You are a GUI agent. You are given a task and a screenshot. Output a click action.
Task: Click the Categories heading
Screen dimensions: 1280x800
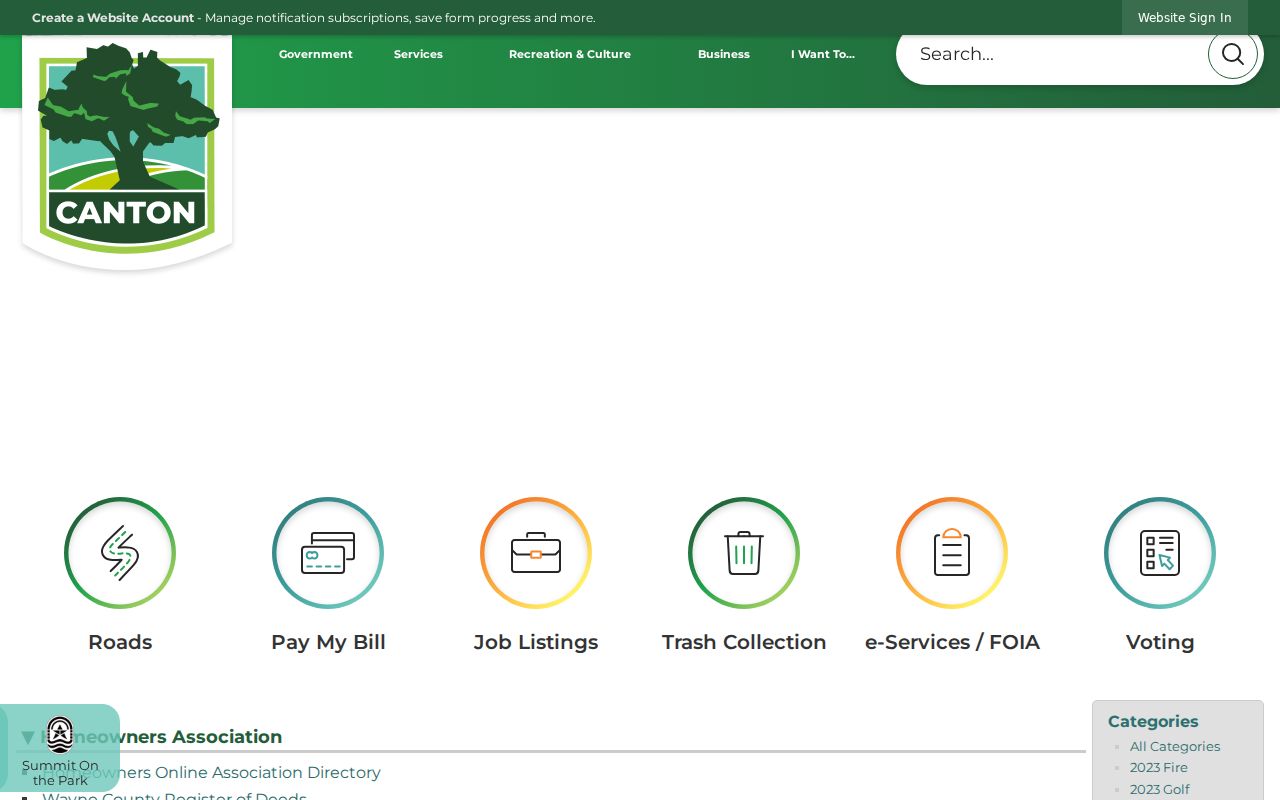coord(1153,721)
